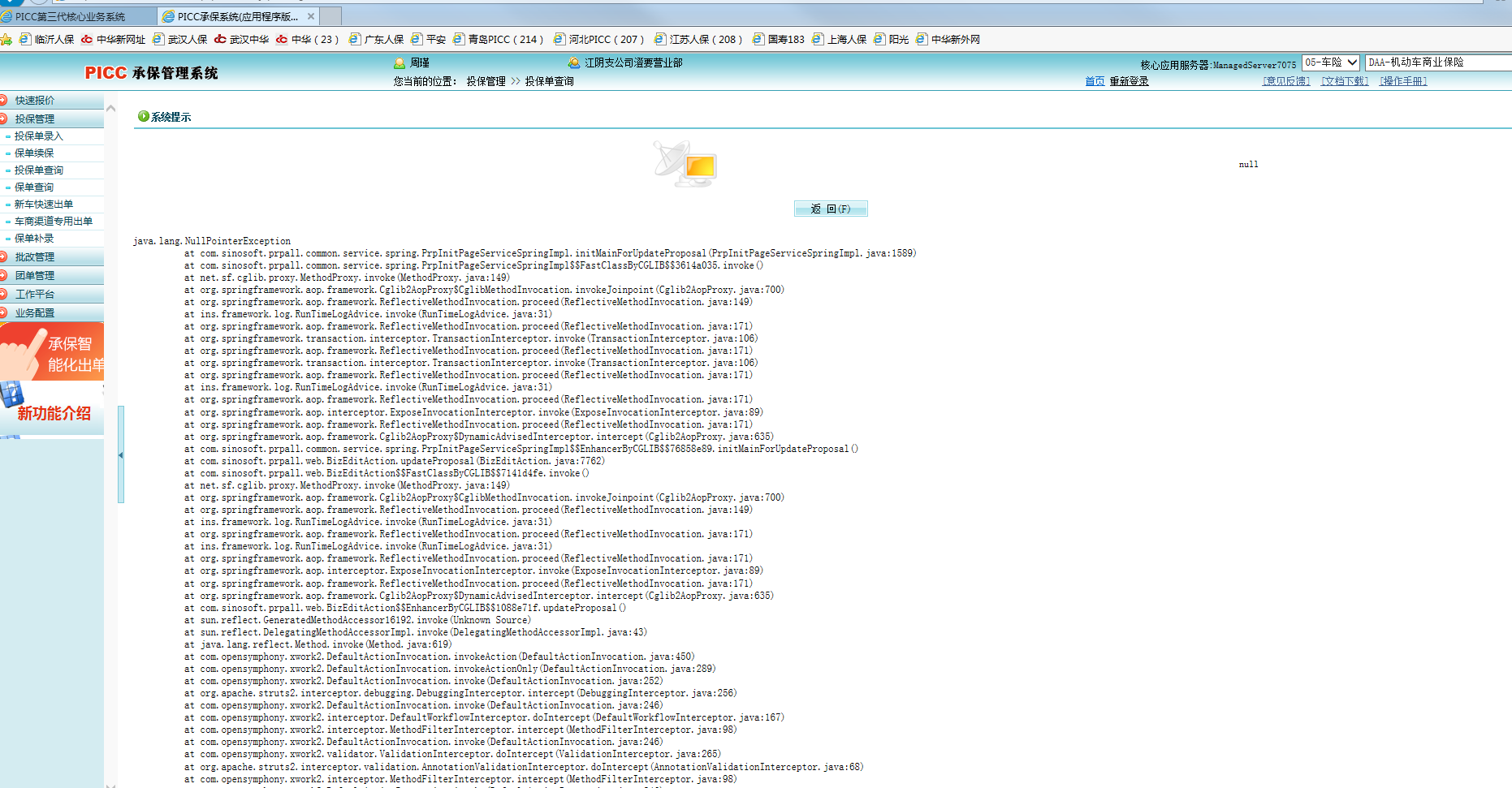Viewport: 1512px width, 788px height.
Task: Expand the 批改管理 menu section
Action: (x=52, y=256)
